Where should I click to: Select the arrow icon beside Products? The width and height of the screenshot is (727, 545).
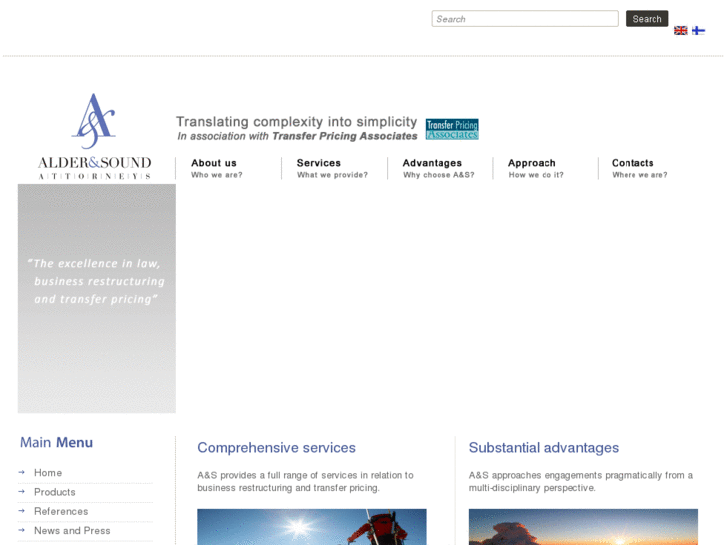point(21,492)
